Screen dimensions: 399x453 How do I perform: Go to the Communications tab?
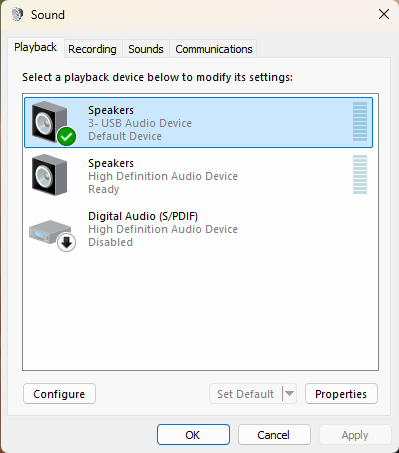click(x=214, y=49)
